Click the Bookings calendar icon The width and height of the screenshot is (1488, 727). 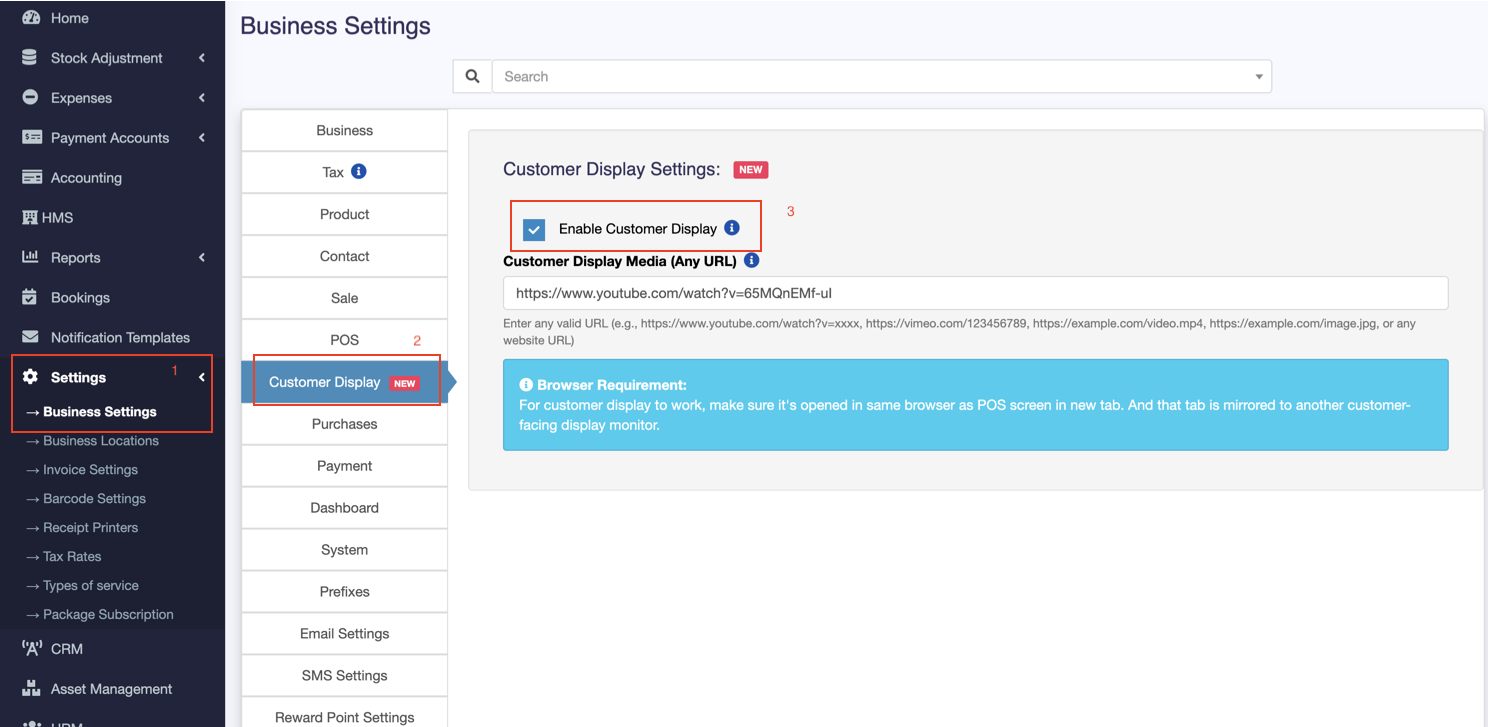point(30,297)
